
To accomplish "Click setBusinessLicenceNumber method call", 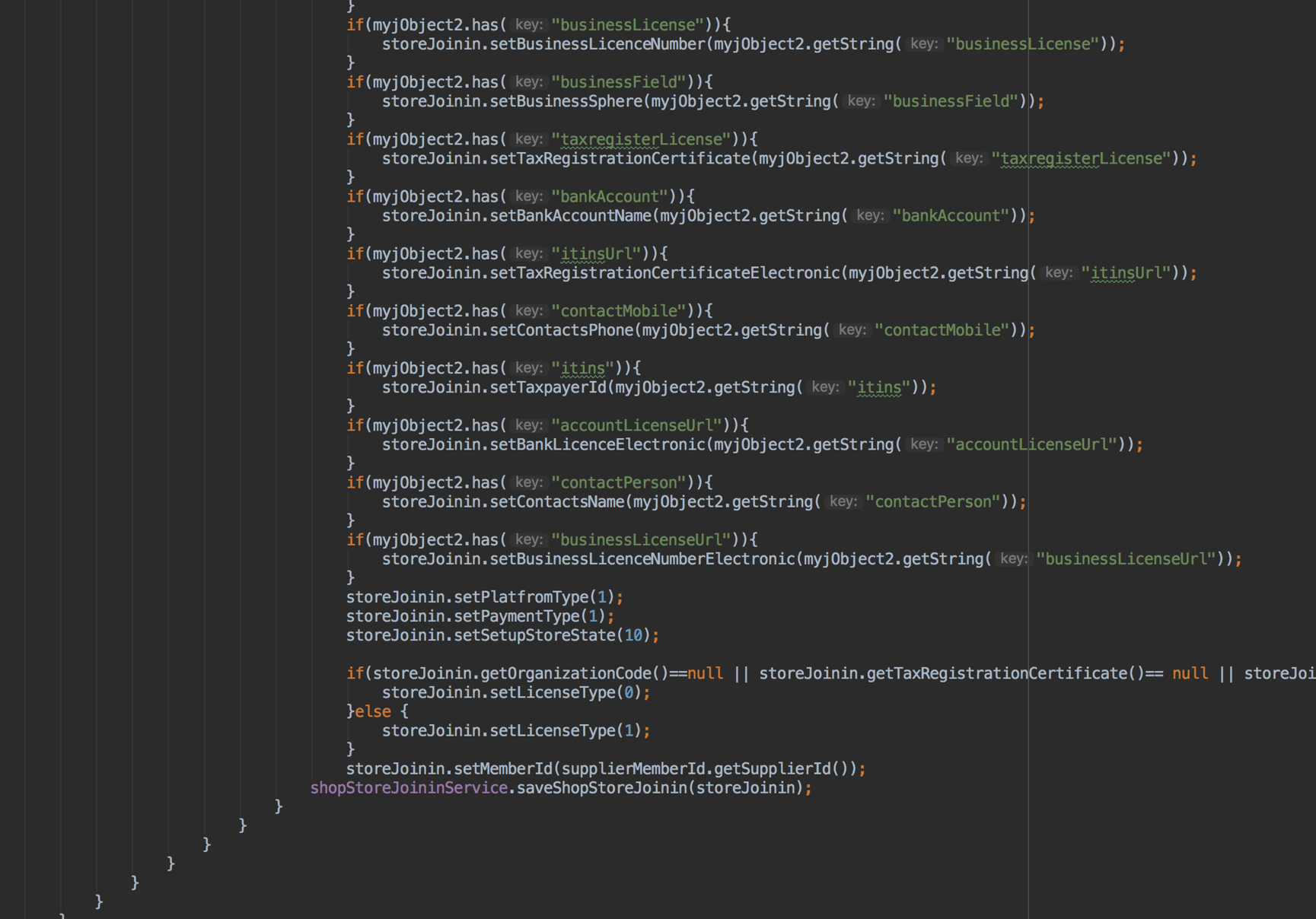I will 598,44.
